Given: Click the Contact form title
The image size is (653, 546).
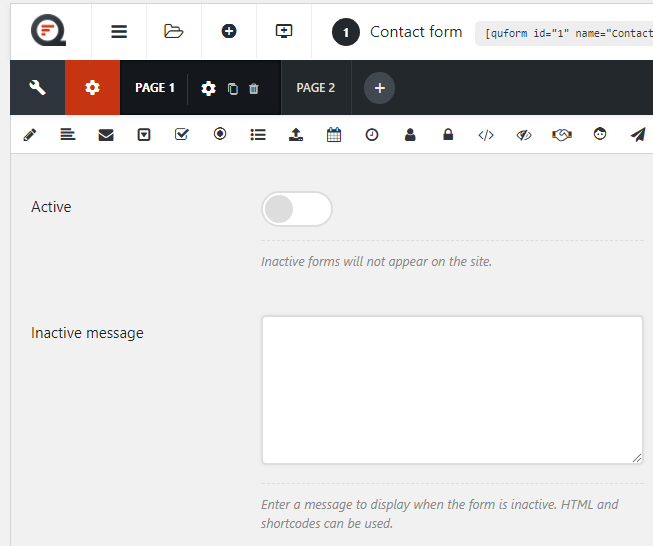Looking at the screenshot, I should click(x=416, y=32).
